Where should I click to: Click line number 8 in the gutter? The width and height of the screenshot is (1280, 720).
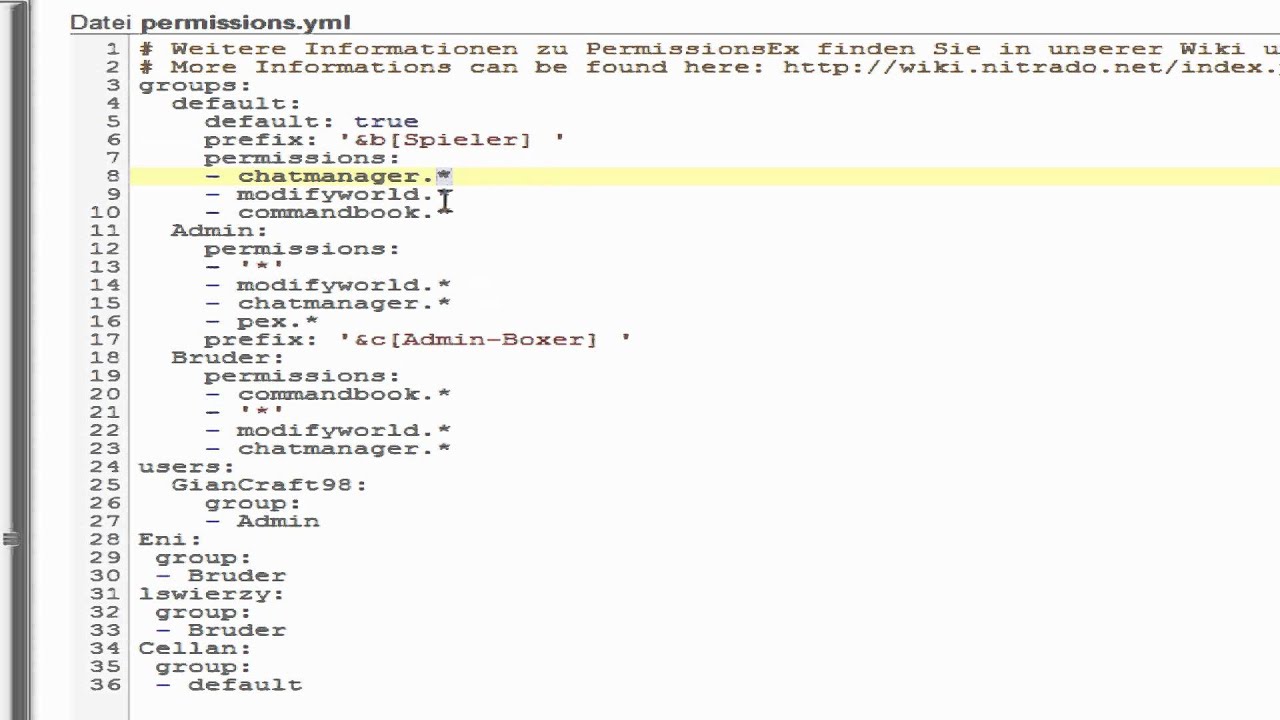pyautogui.click(x=113, y=176)
